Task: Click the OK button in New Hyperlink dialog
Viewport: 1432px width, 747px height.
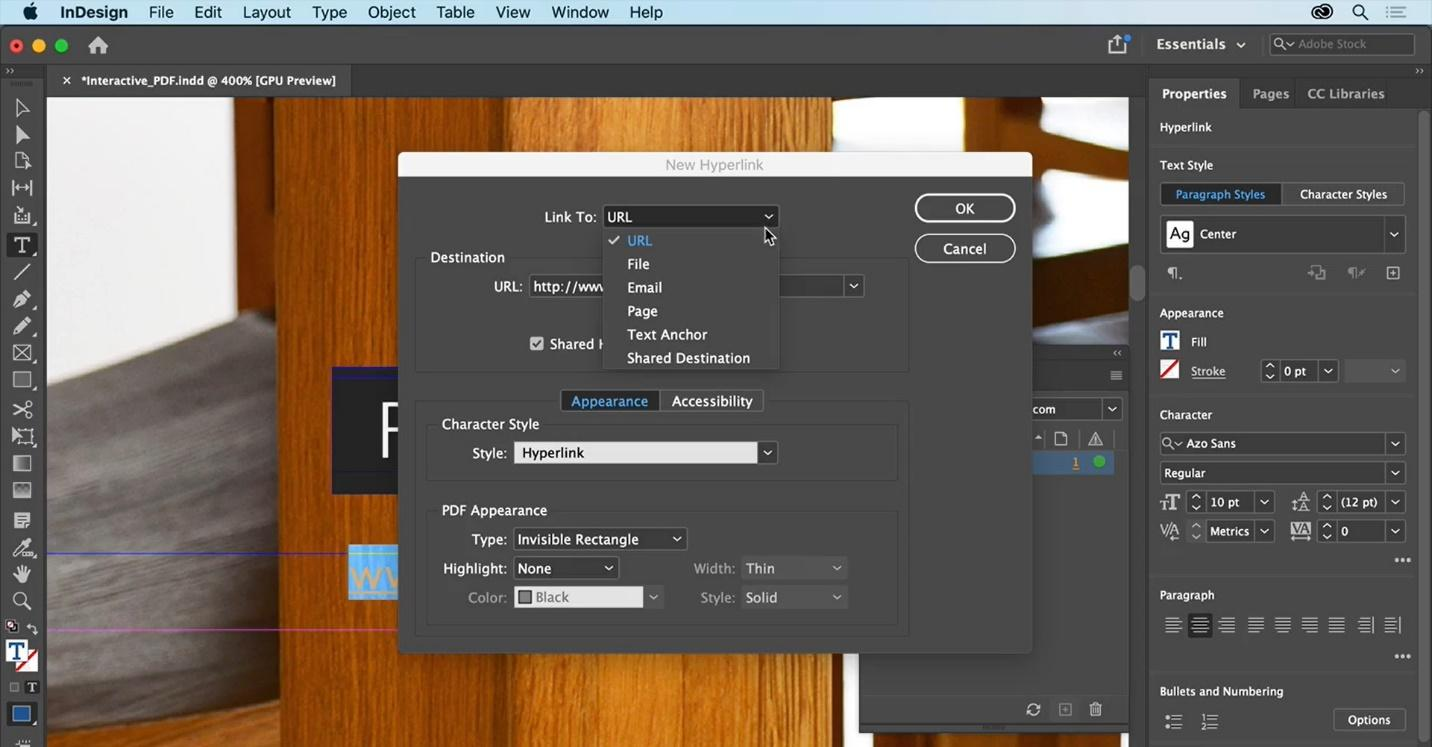Action: pyautogui.click(x=963, y=208)
